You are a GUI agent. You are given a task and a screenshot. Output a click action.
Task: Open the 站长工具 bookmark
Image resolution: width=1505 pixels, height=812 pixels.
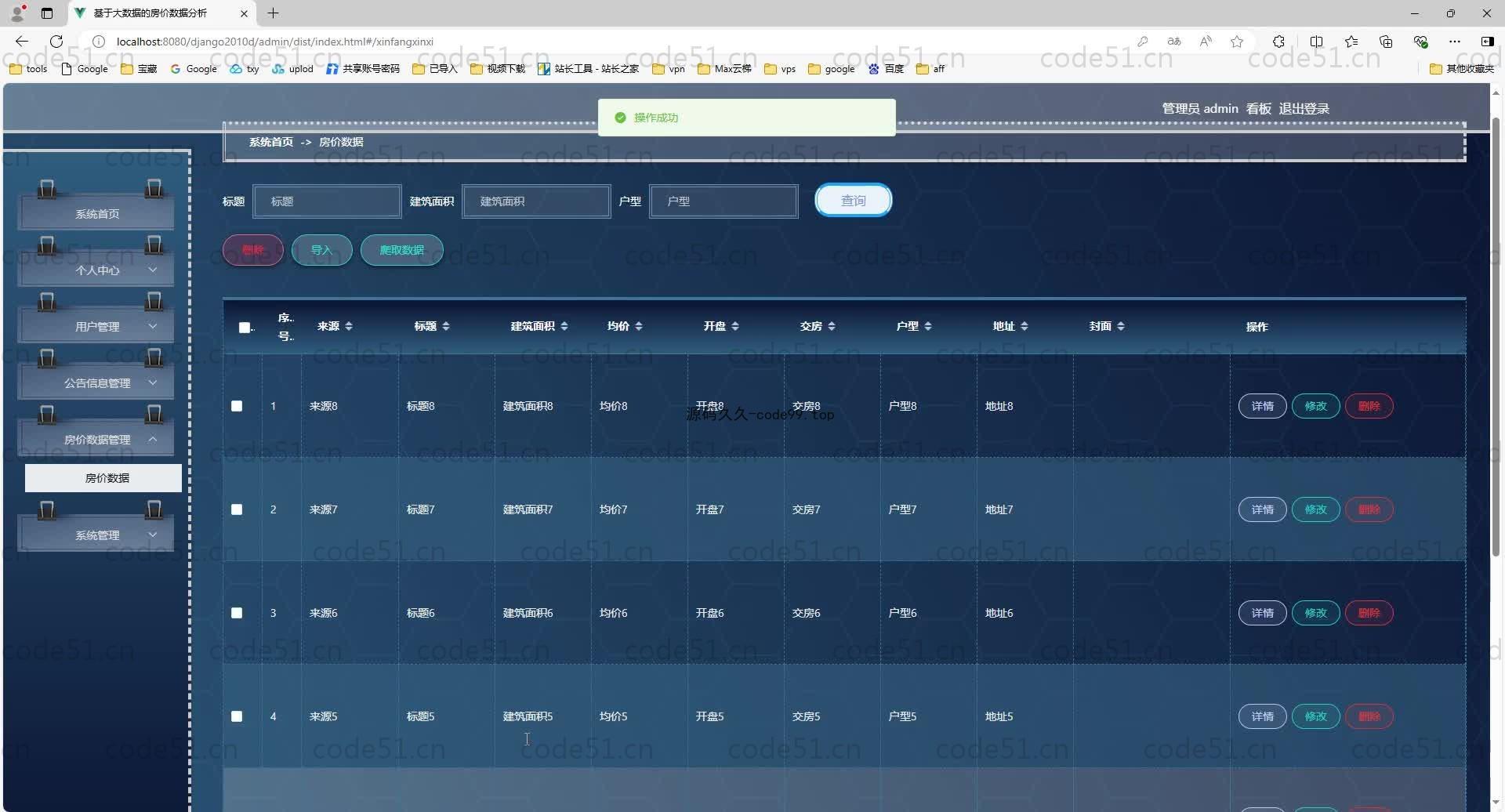pyautogui.click(x=588, y=69)
